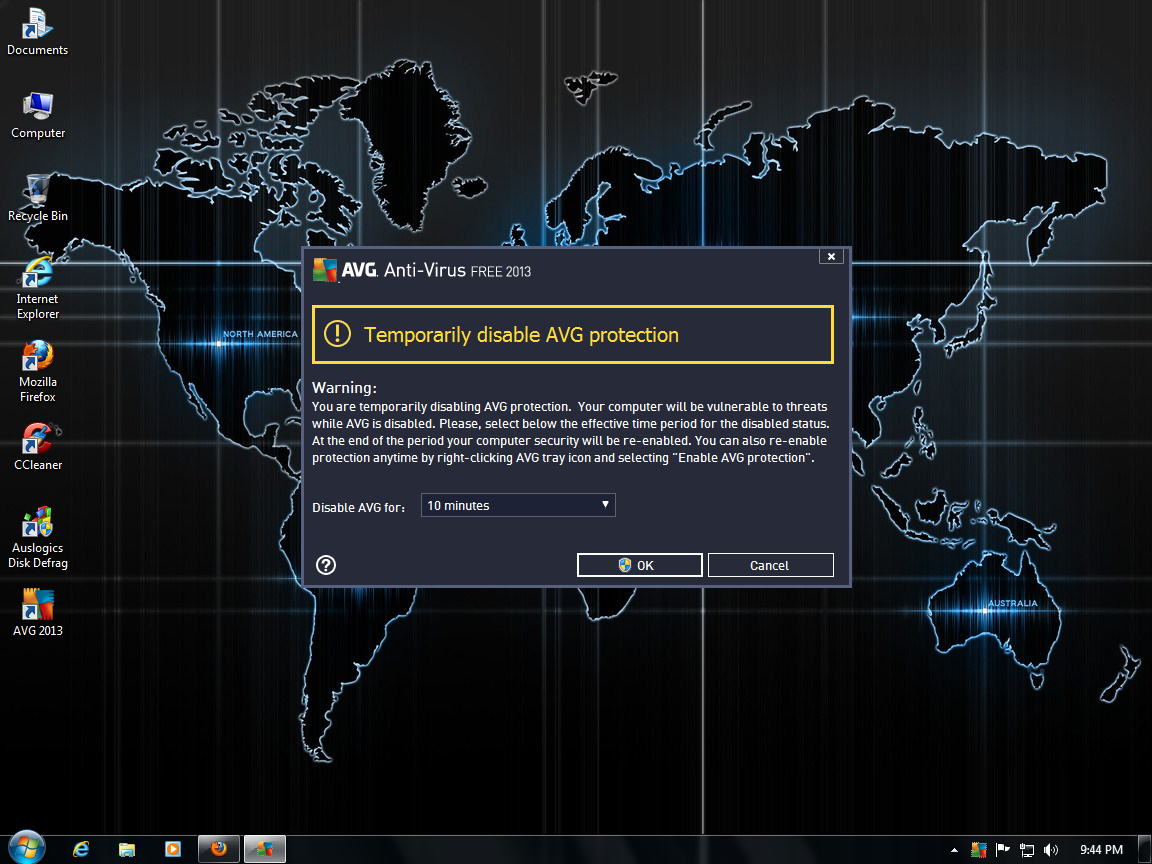Open Windows Media Player from the taskbar
Screen dimensions: 1152x864
click(x=173, y=849)
